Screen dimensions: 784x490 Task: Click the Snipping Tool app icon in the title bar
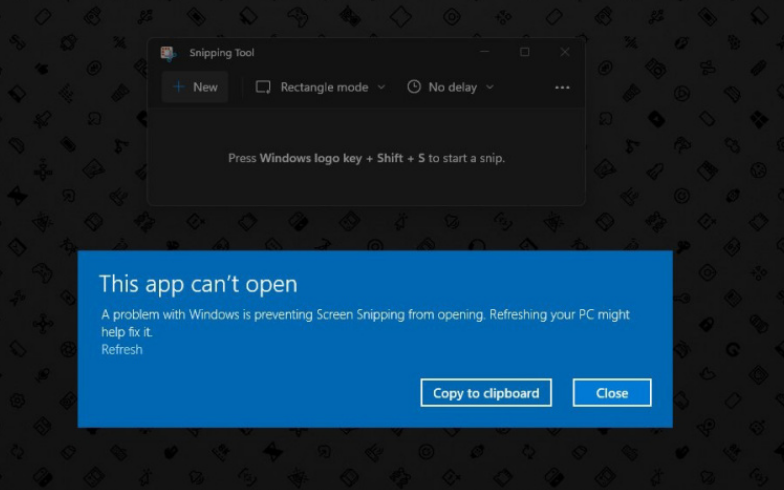click(x=168, y=53)
